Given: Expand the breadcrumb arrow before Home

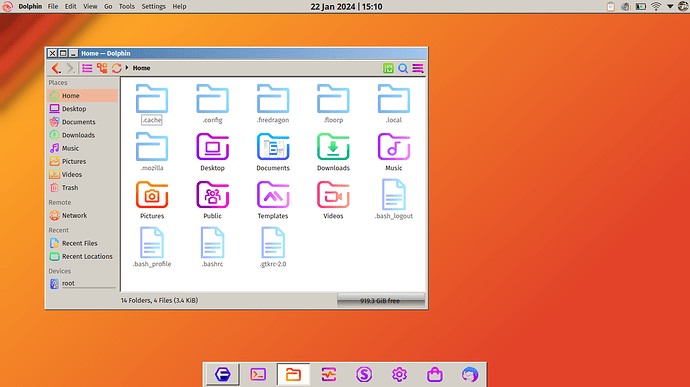Looking at the screenshot, I should (x=127, y=68).
